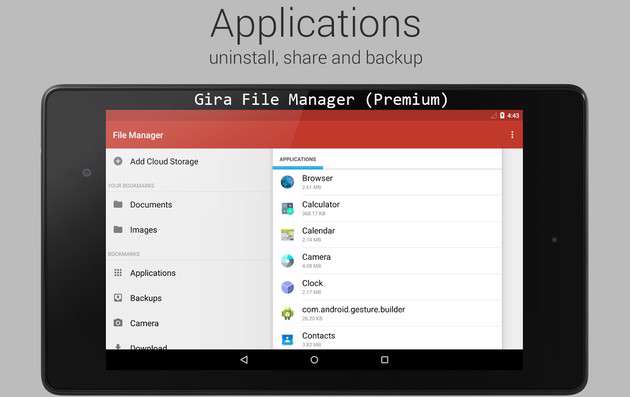The width and height of the screenshot is (630, 397).
Task: Click the Images folder icon
Action: (118, 230)
